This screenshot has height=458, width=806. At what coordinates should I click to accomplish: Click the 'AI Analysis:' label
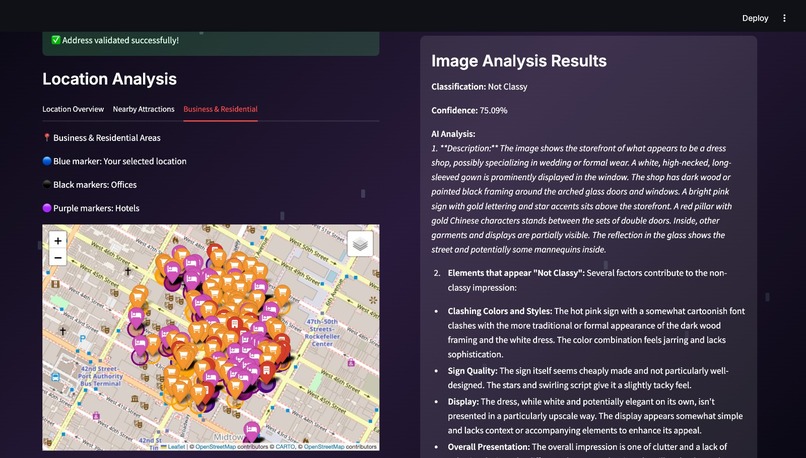(x=453, y=134)
